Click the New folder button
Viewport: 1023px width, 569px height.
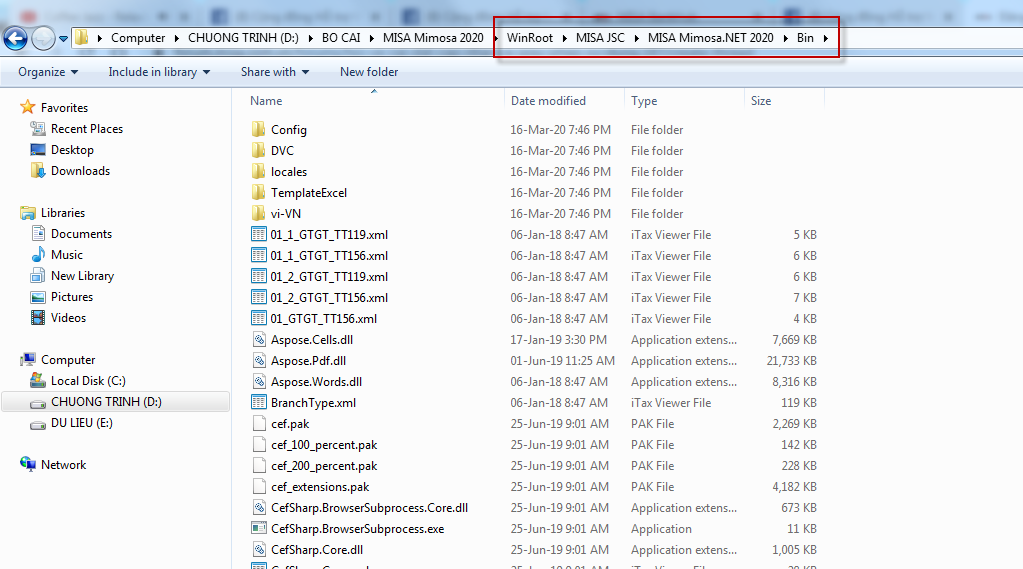point(369,72)
